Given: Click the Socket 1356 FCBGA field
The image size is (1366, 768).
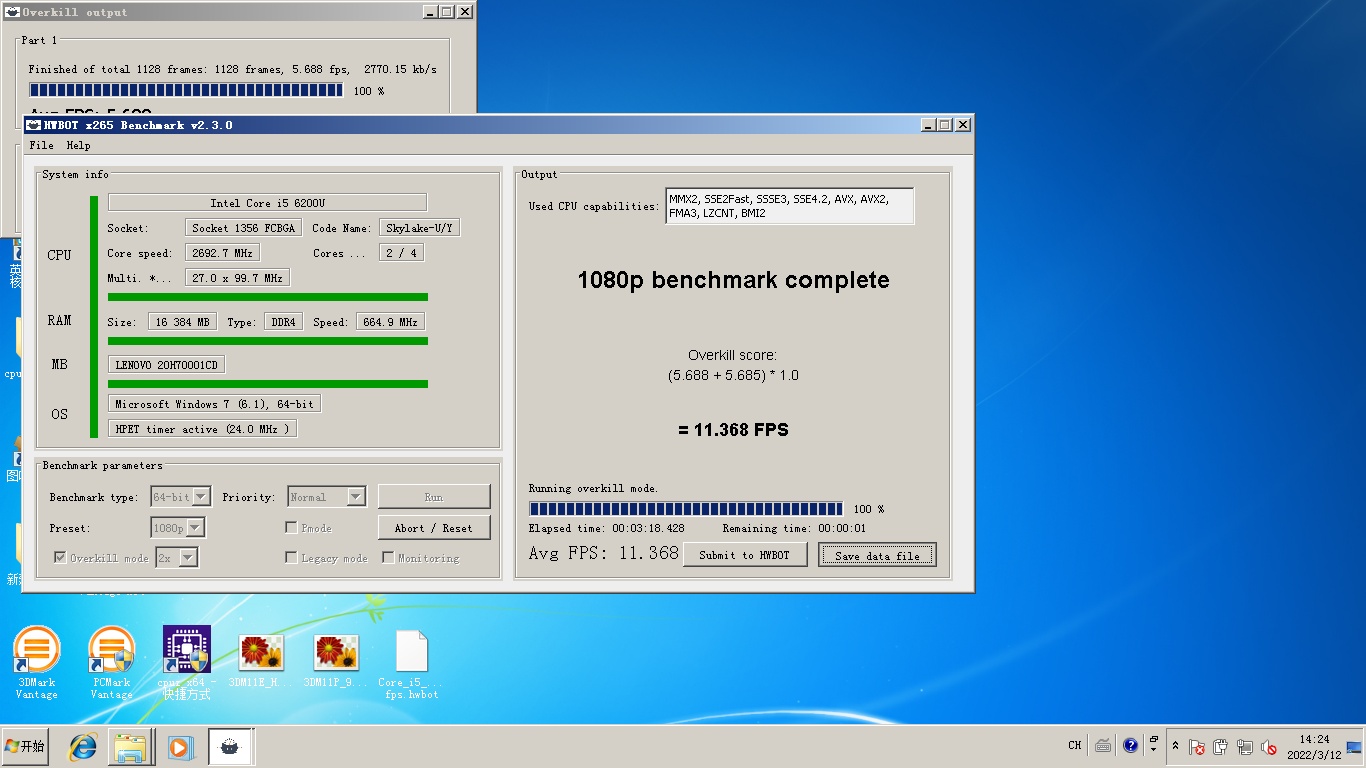Looking at the screenshot, I should [x=243, y=228].
